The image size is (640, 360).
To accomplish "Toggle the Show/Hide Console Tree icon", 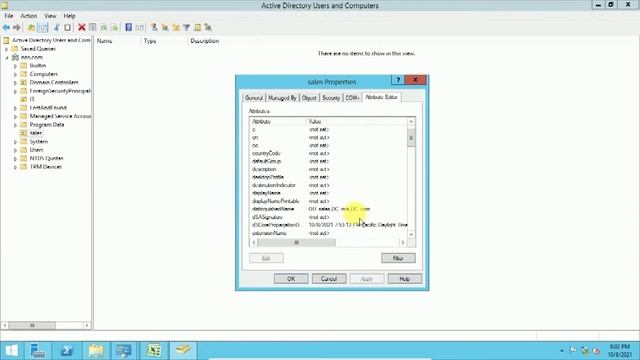I will click(42, 27).
